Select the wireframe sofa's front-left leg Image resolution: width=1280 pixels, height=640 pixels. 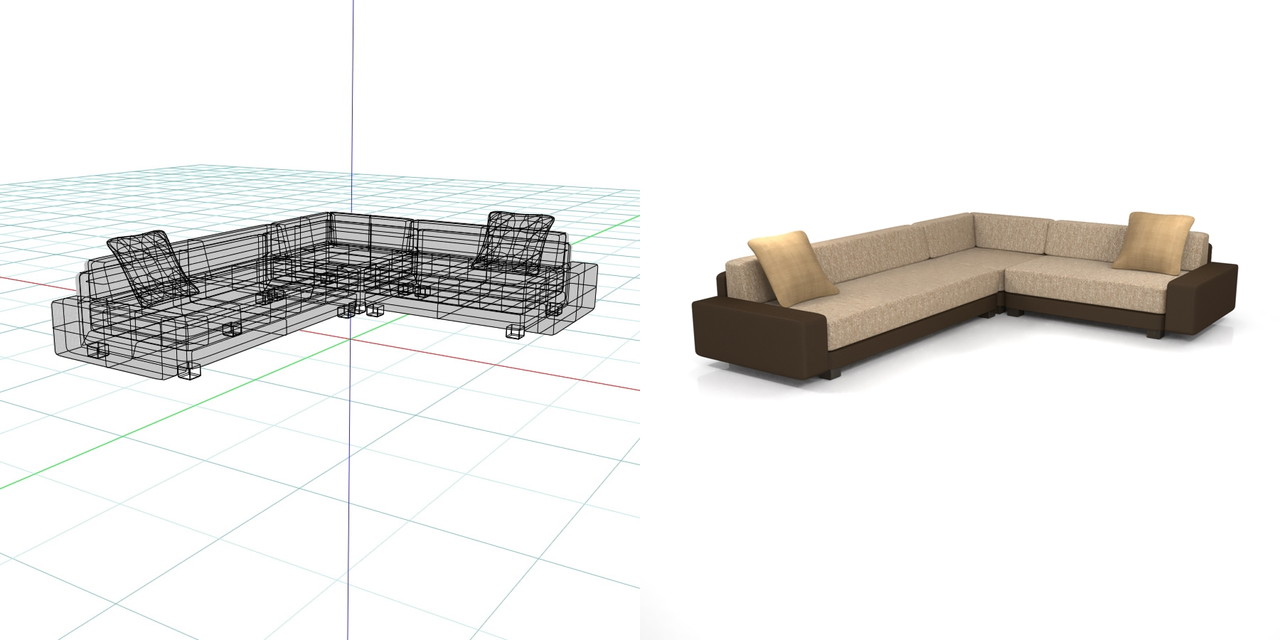(189, 369)
